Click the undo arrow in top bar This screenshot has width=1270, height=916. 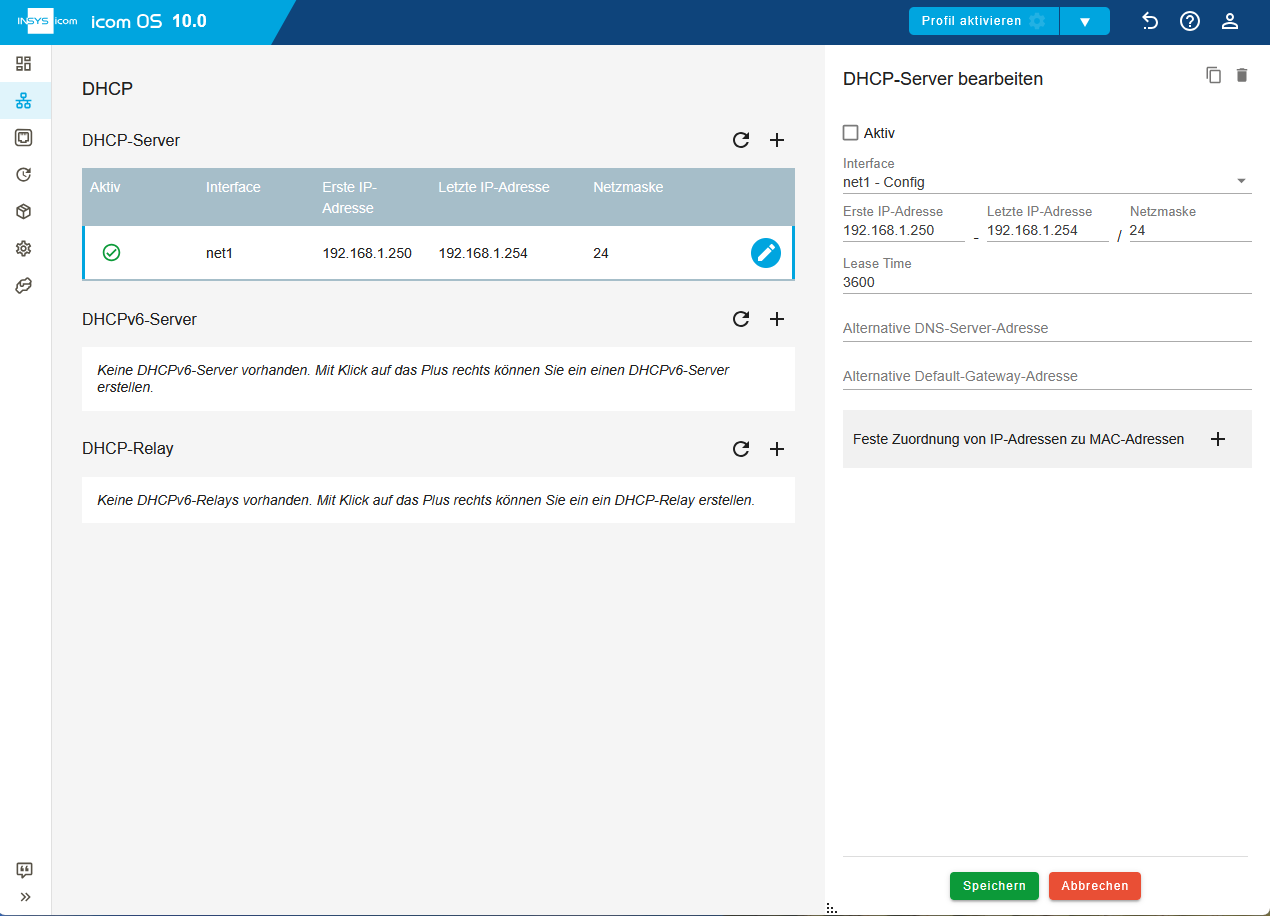point(1150,21)
